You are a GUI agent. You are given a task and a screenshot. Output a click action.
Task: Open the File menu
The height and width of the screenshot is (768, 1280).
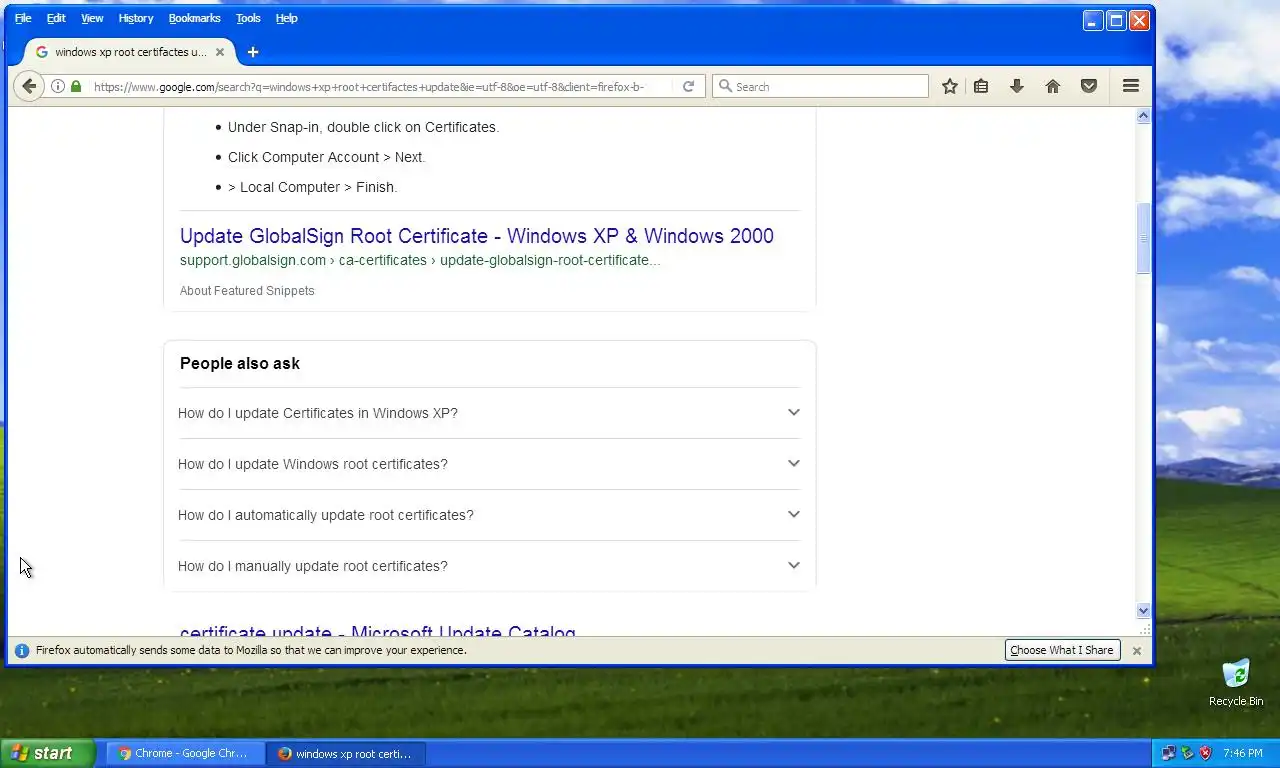click(x=23, y=18)
